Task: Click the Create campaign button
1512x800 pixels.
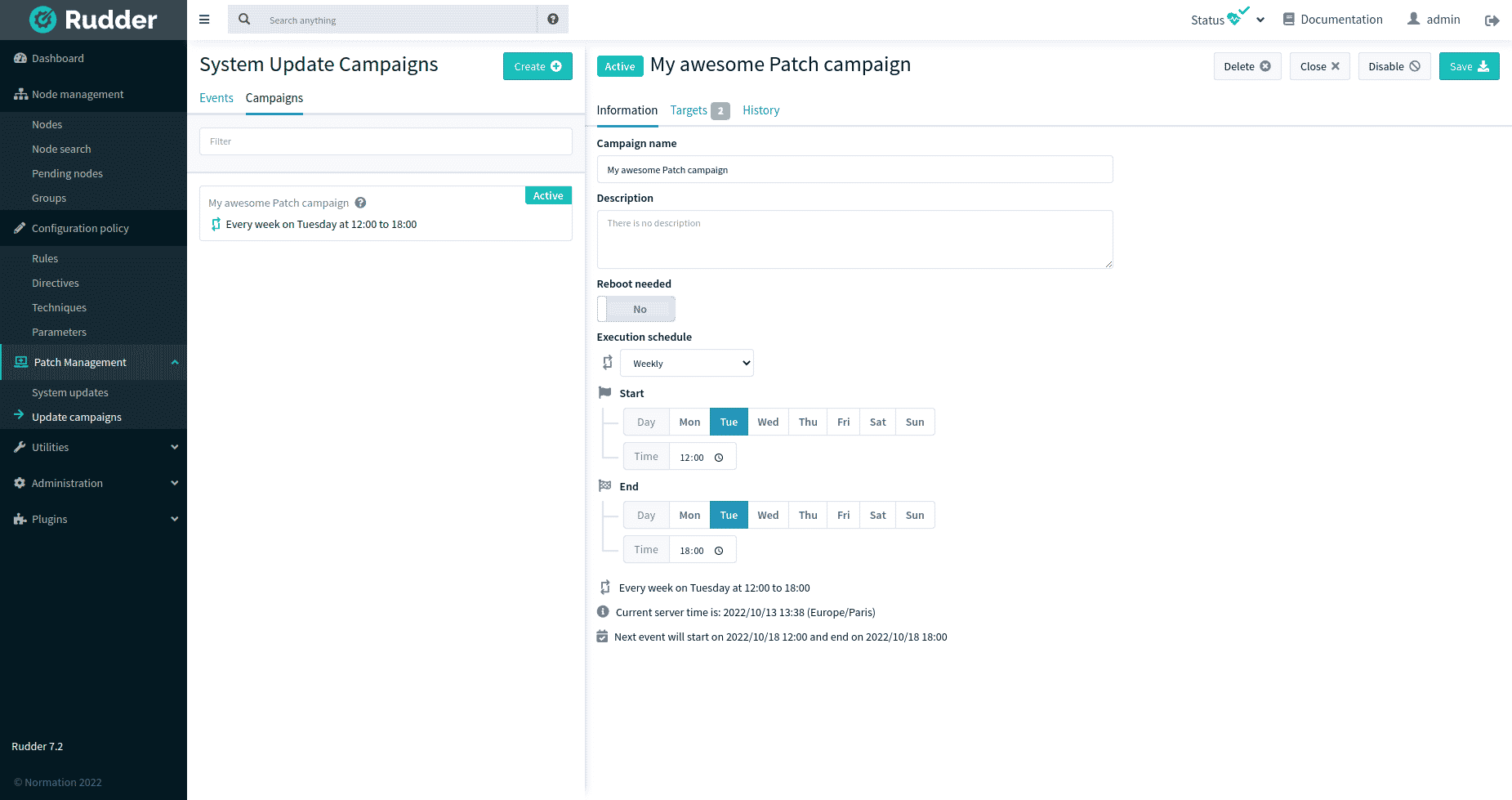Action: tap(537, 66)
